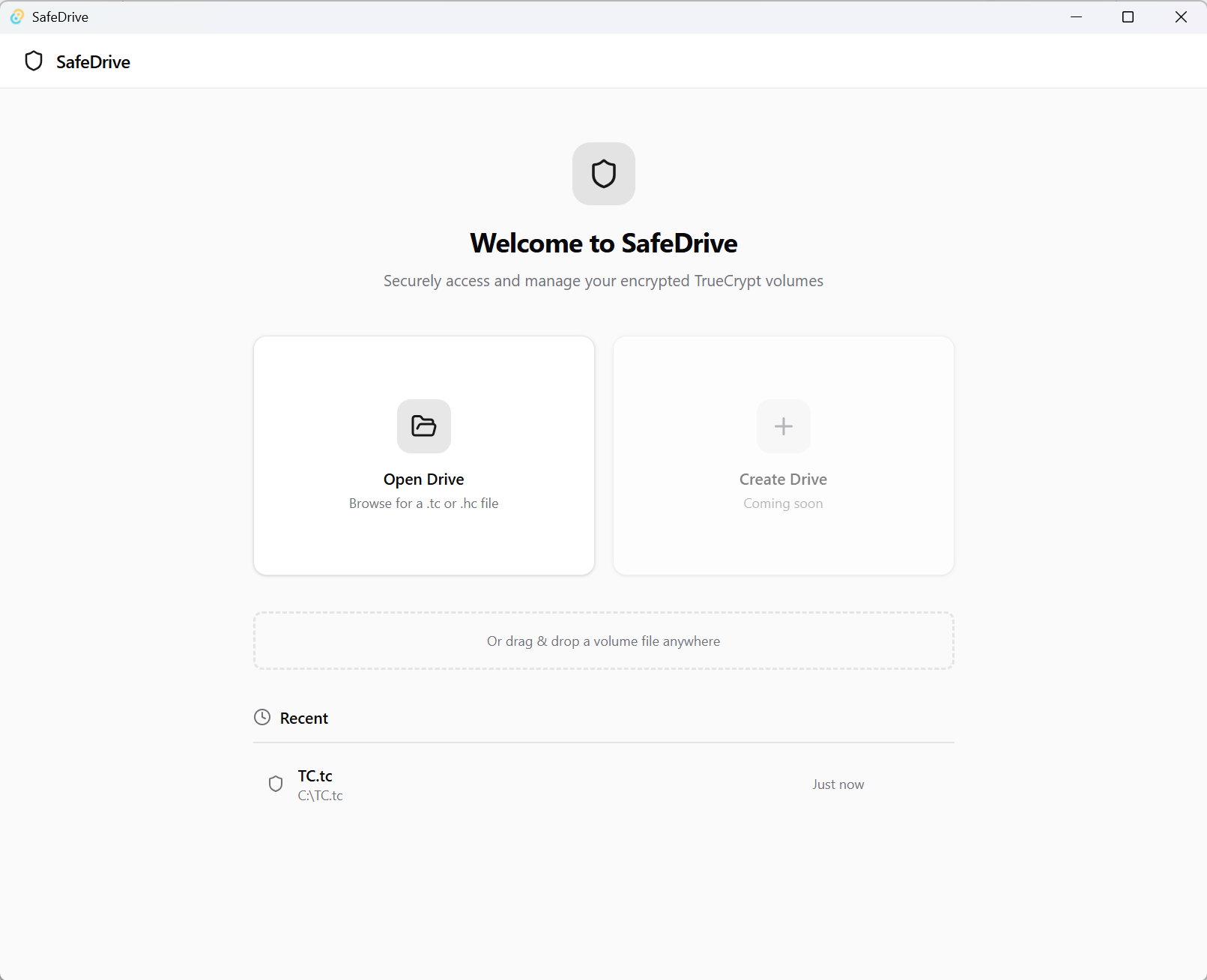Click the SafeDrive header brand name
Image resolution: width=1207 pixels, height=980 pixels.
pos(94,62)
